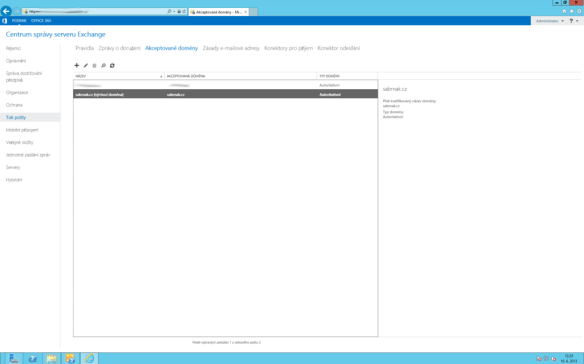Click taskbar clock showing 12:23
Image resolution: width=584 pixels, height=364 pixels.
tap(569, 358)
